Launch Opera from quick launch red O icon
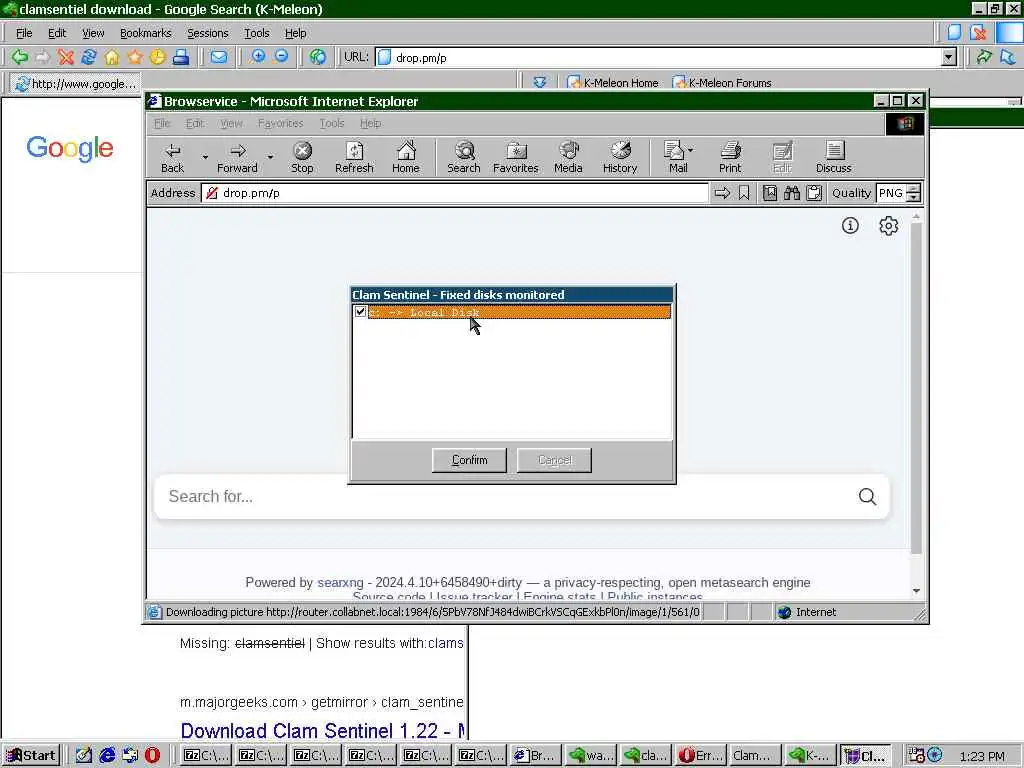This screenshot has width=1024, height=768. 152,756
